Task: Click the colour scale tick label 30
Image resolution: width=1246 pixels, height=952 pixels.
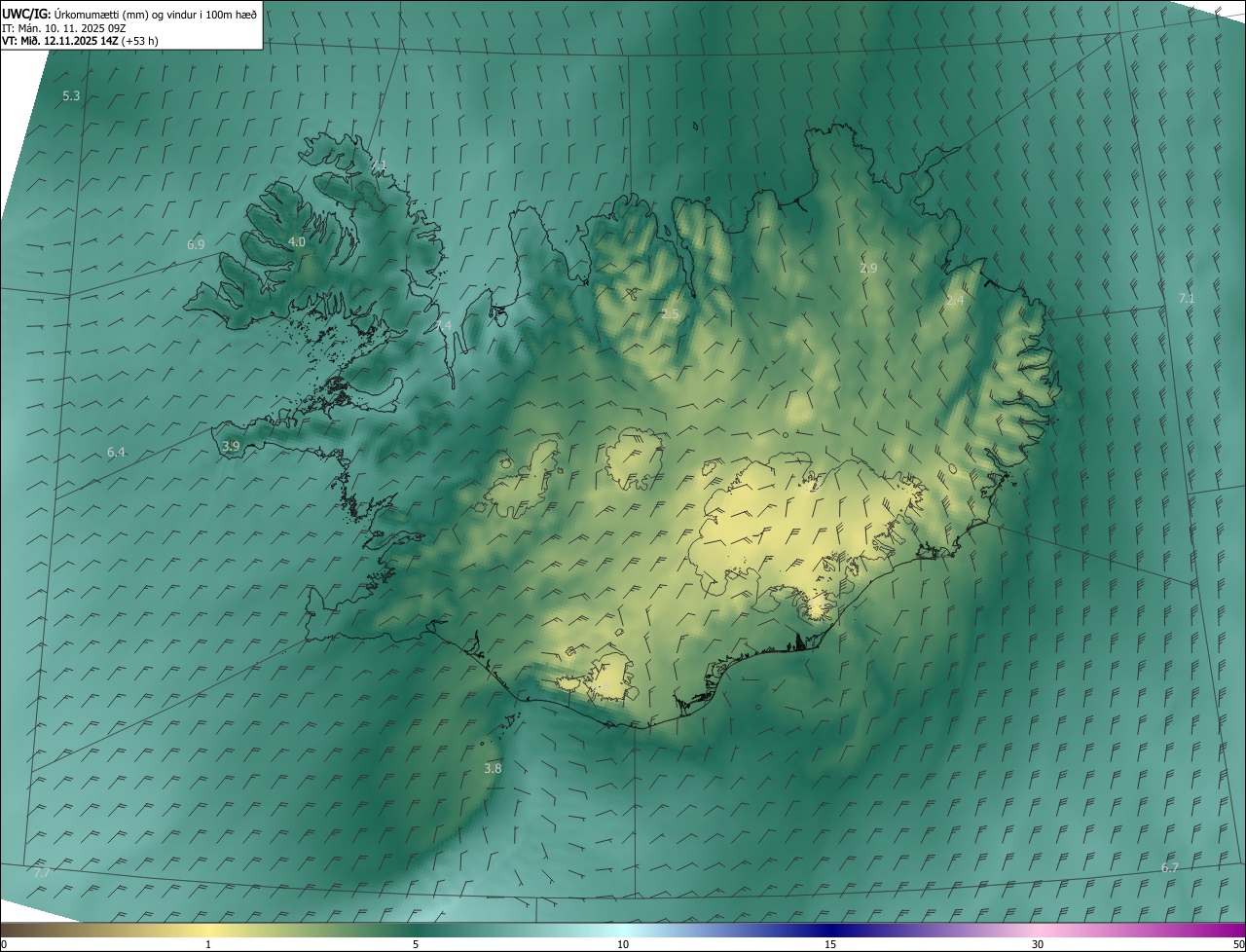Action: tap(1038, 945)
